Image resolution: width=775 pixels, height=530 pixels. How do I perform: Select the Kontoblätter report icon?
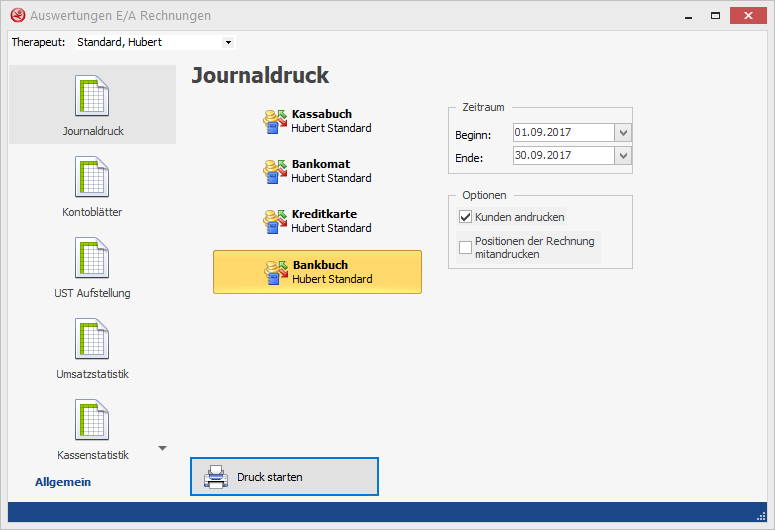coord(92,178)
